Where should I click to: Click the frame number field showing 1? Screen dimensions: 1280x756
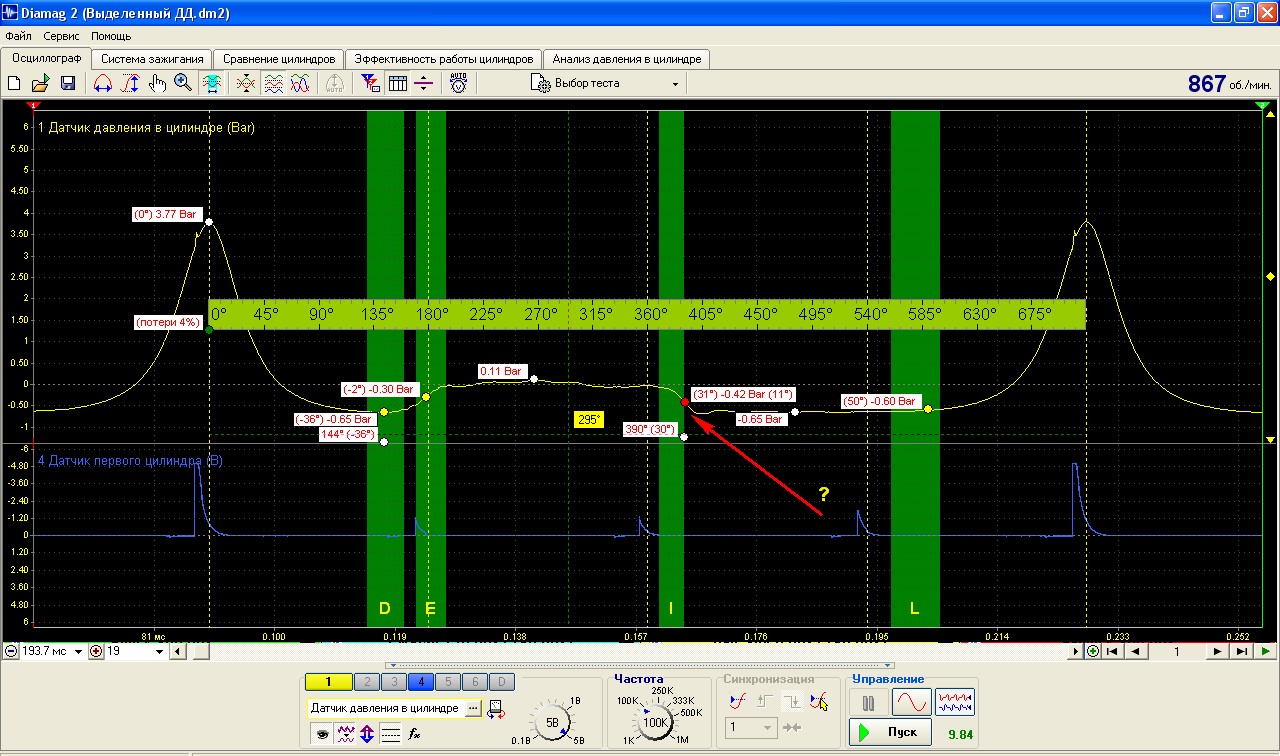(x=1176, y=652)
